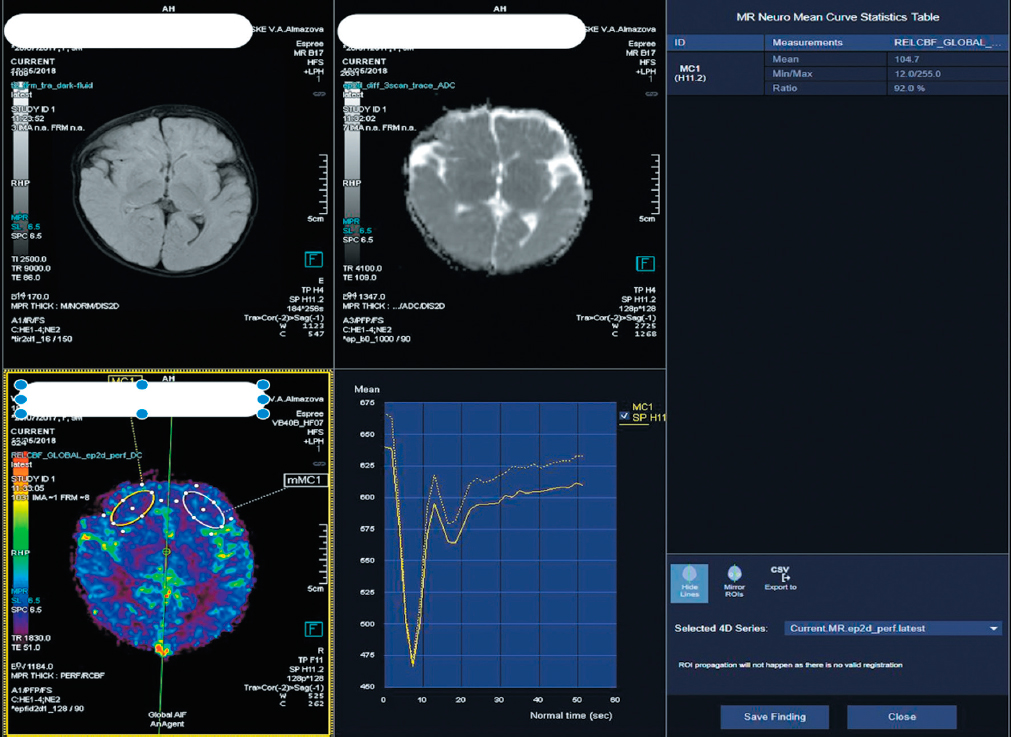The width and height of the screenshot is (1011, 737).
Task: Click the mMC1 ROI label
Action: click(x=304, y=481)
